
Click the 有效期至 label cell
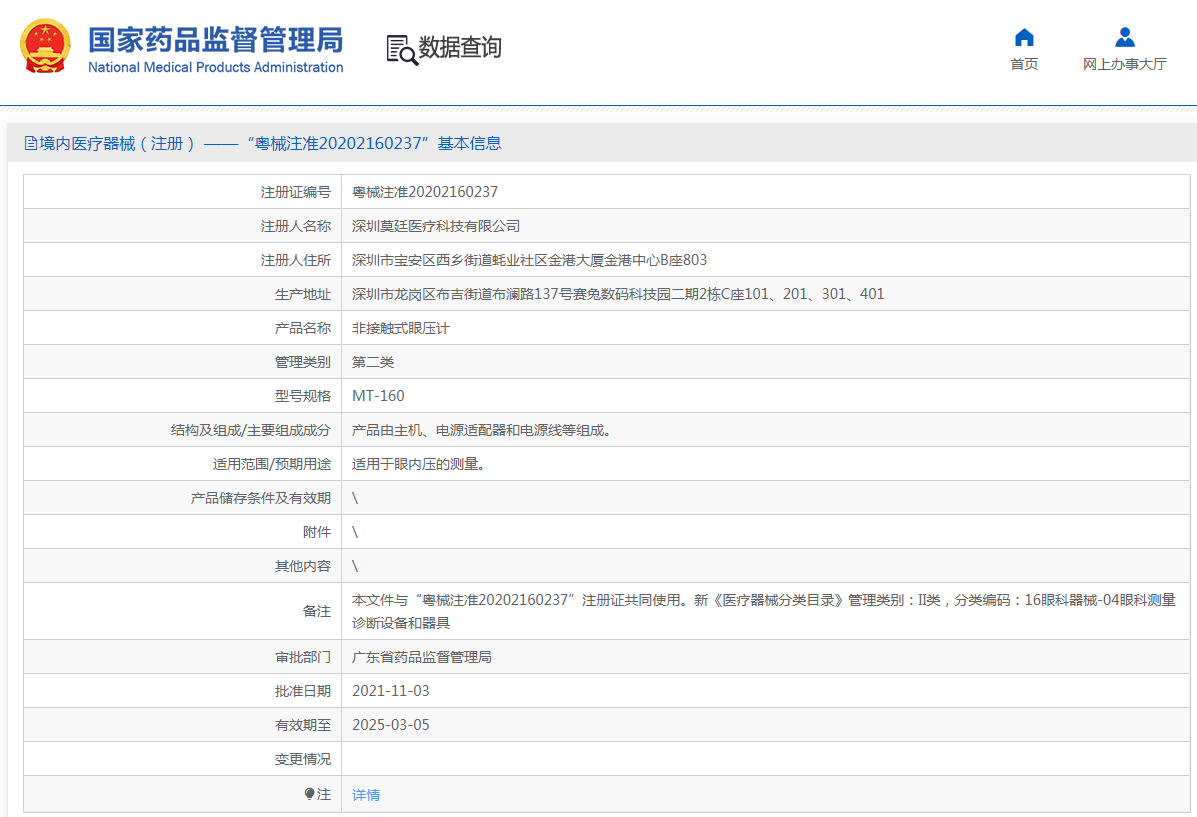[x=182, y=725]
